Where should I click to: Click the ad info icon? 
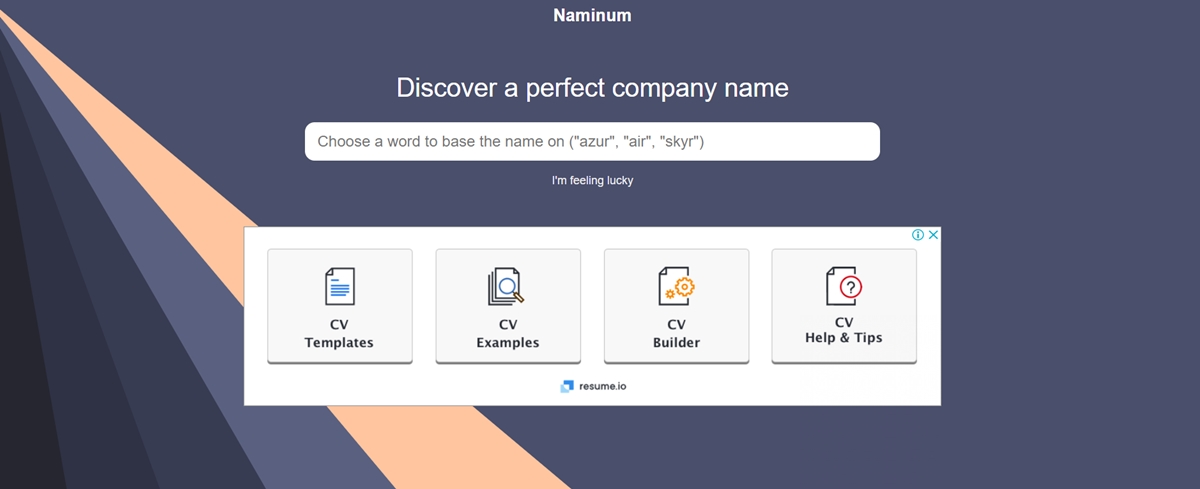(x=918, y=235)
